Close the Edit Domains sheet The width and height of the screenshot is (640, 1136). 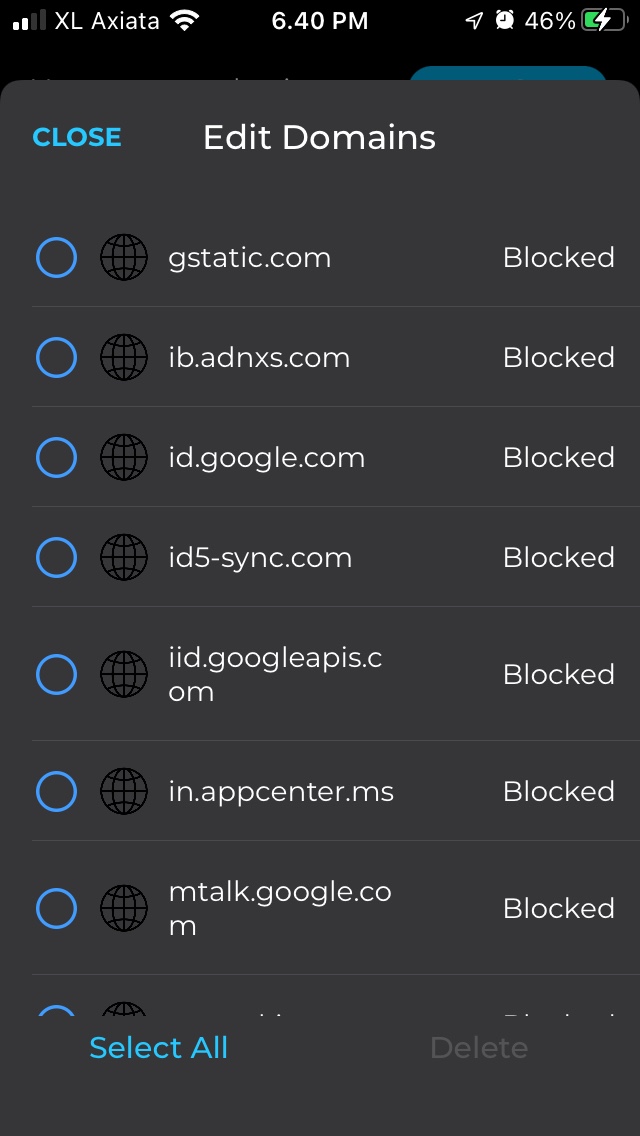click(x=77, y=137)
